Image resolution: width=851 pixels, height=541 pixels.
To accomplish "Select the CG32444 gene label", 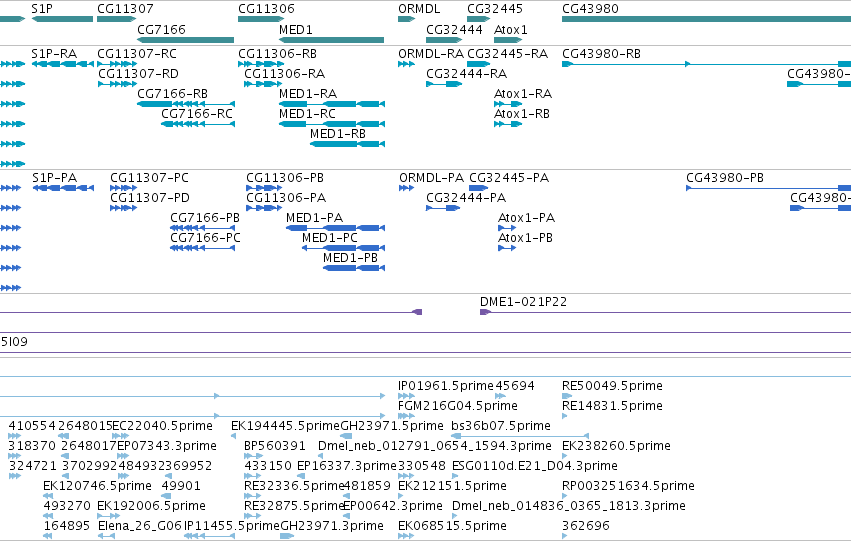I will pyautogui.click(x=454, y=29).
